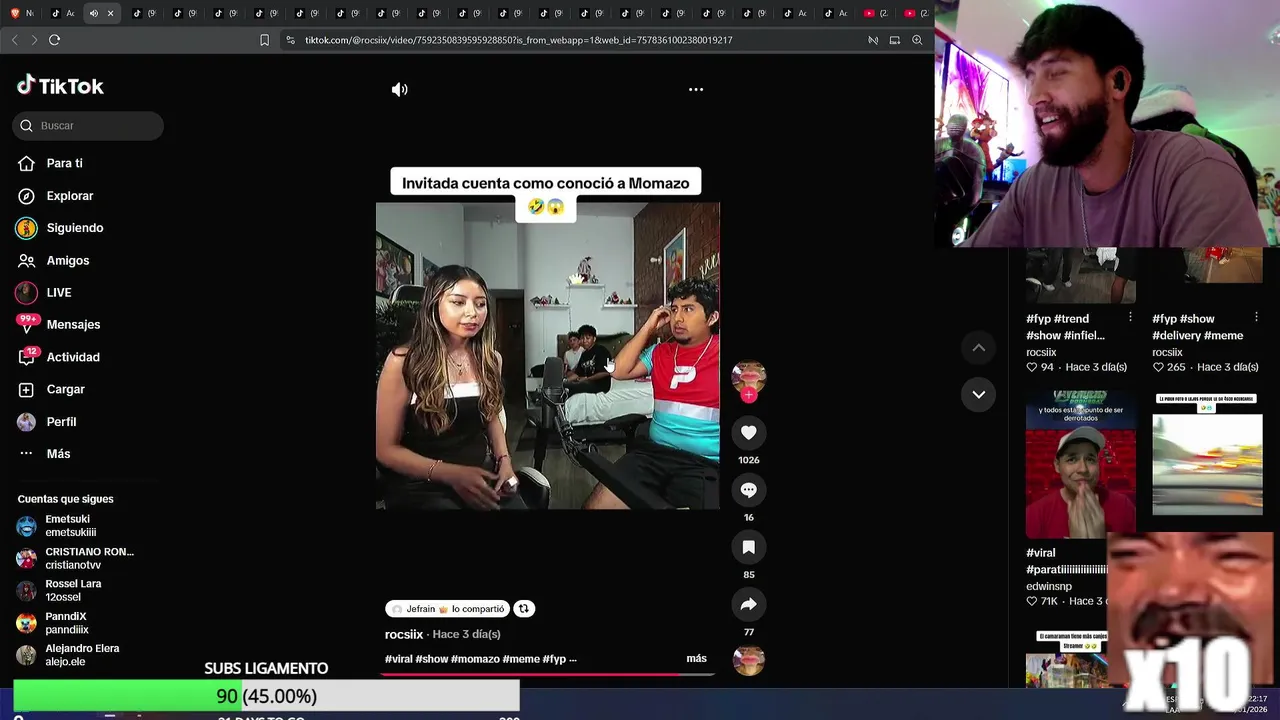The height and width of the screenshot is (720, 1280).
Task: Open followed account CRISTIANO RON...
Action: pos(75,558)
